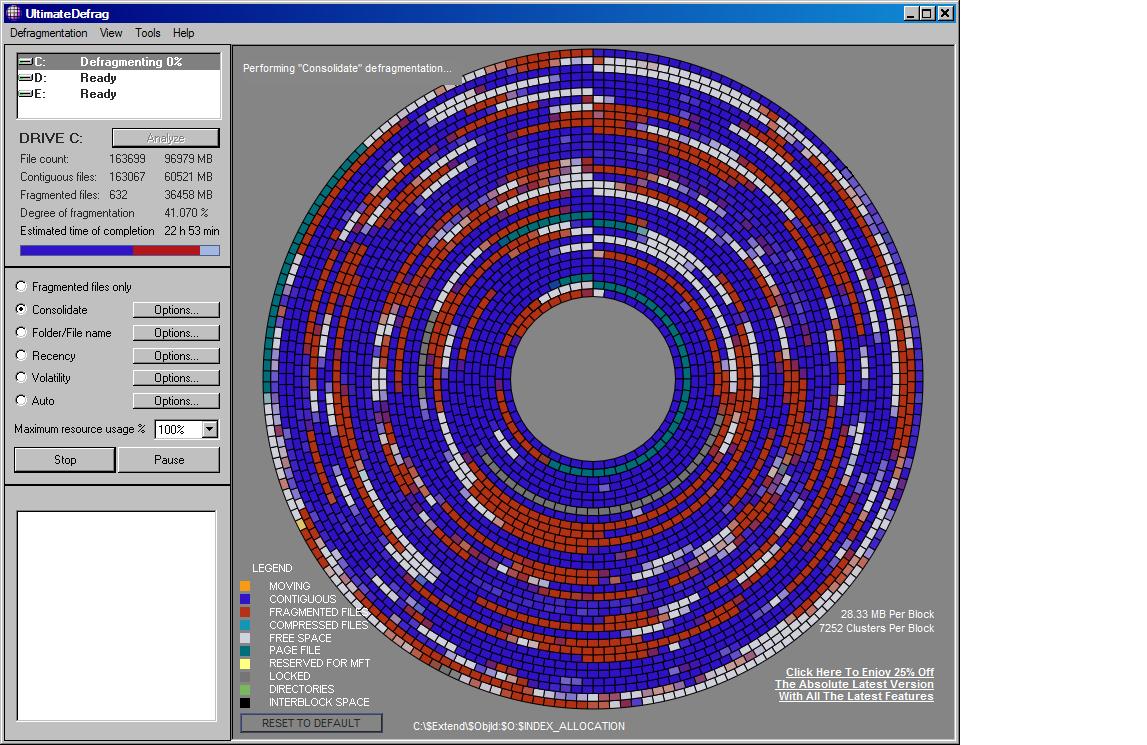The width and height of the screenshot is (1147, 745).
Task: Click the 'Ready' status of drive D:
Action: [98, 78]
